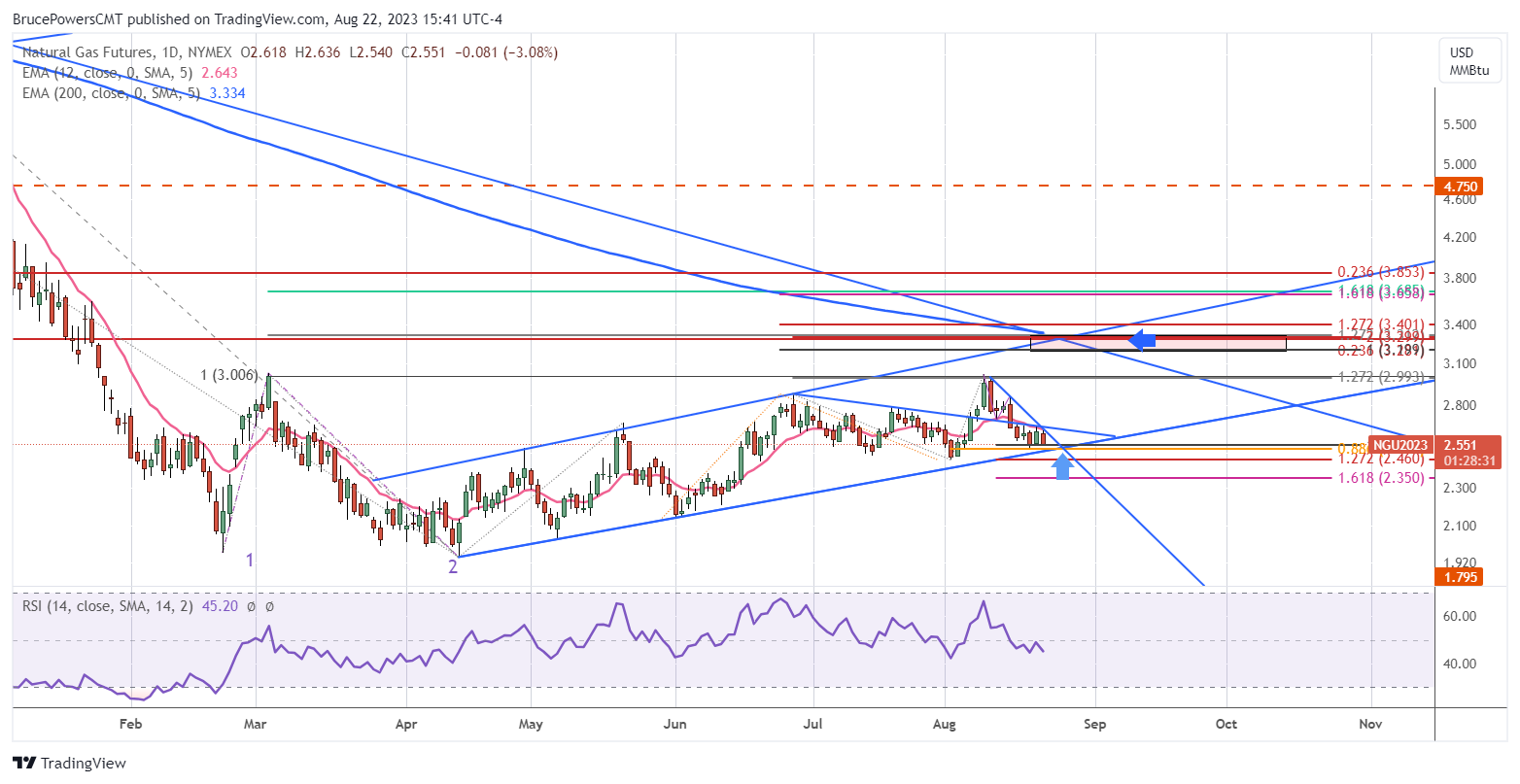This screenshot has width=1520, height=784.
Task: Click the 2.100 price axis label
Action: pos(1460,526)
